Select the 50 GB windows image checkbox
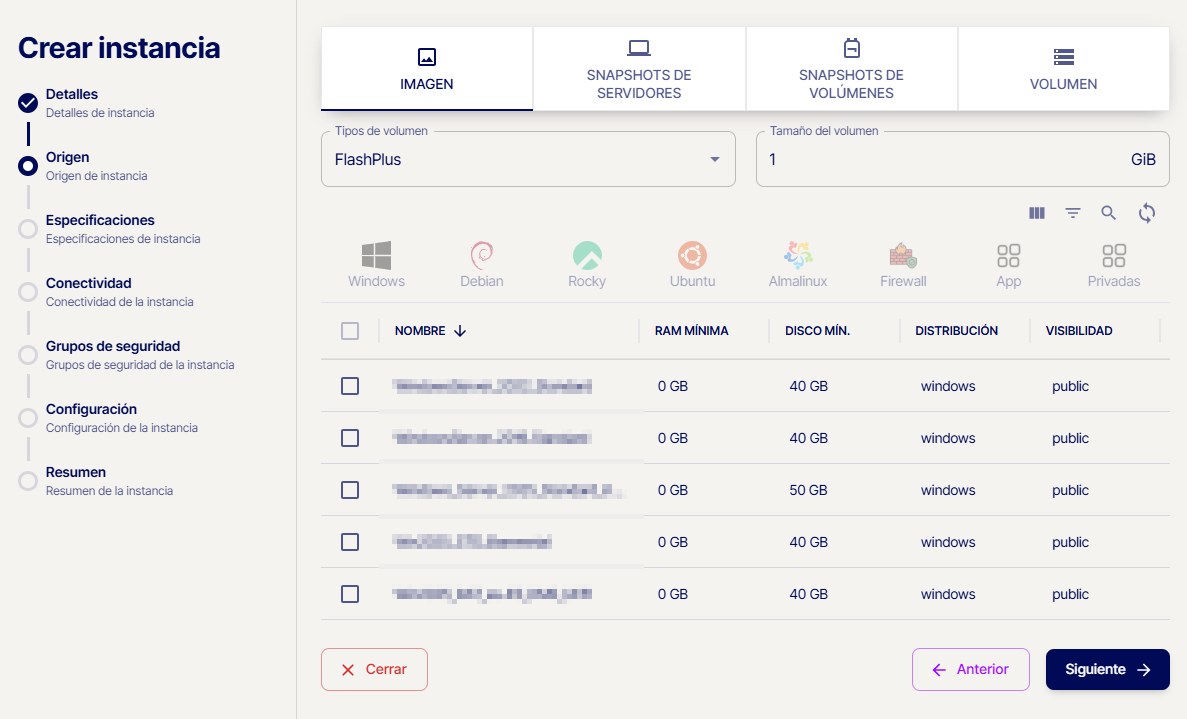 pos(350,490)
